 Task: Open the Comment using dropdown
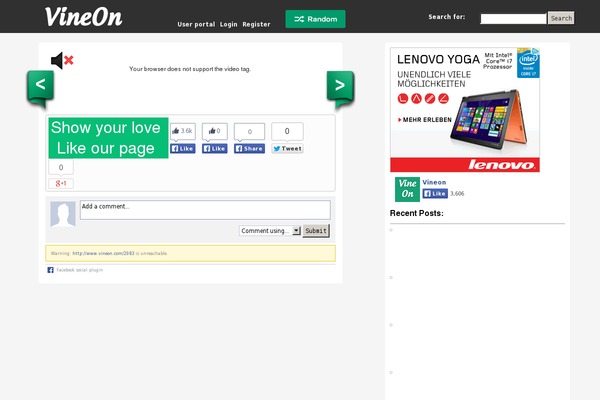point(270,230)
